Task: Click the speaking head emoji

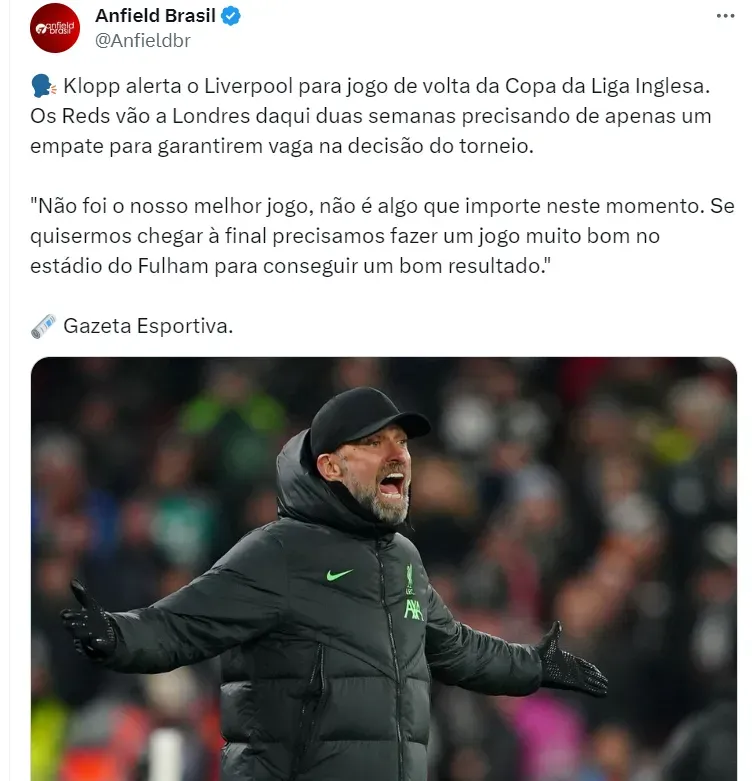Action: coord(43,86)
